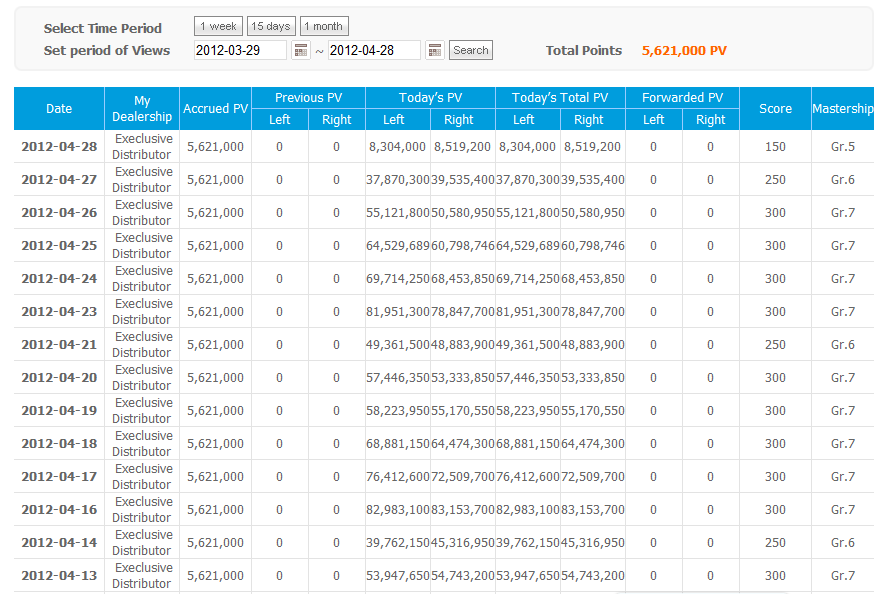This screenshot has height=594, width=883.
Task: Select the date cell 2012-04-23
Action: point(59,312)
